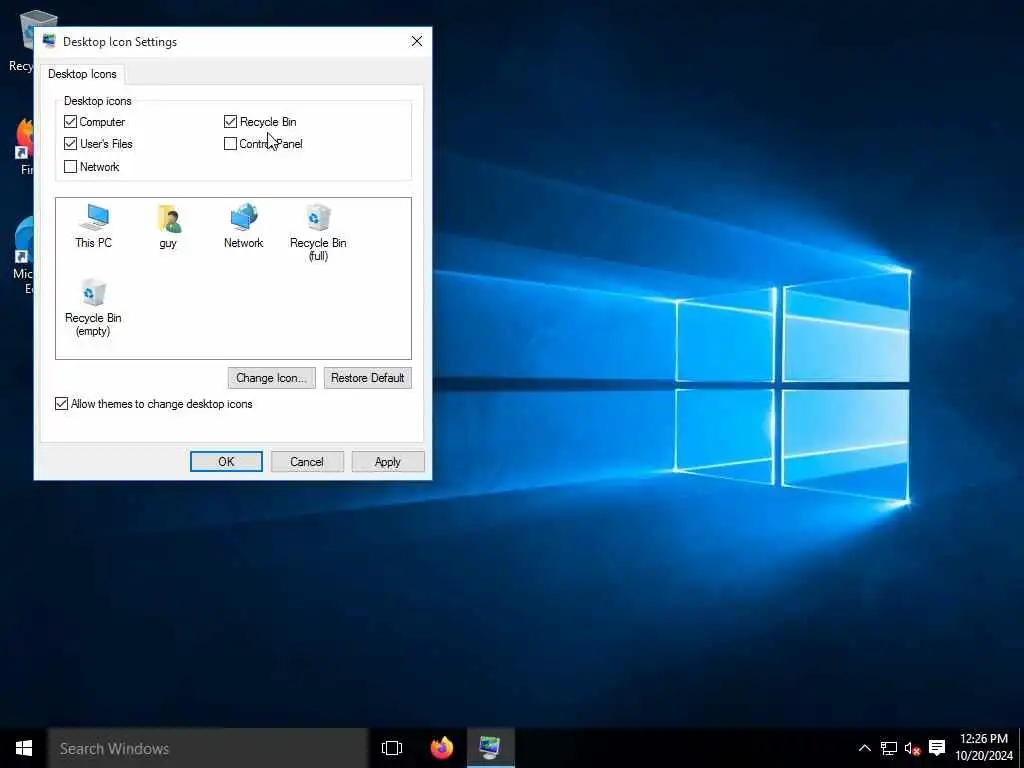
Task: Enable the Network desktop icon checkbox
Action: [x=71, y=167]
